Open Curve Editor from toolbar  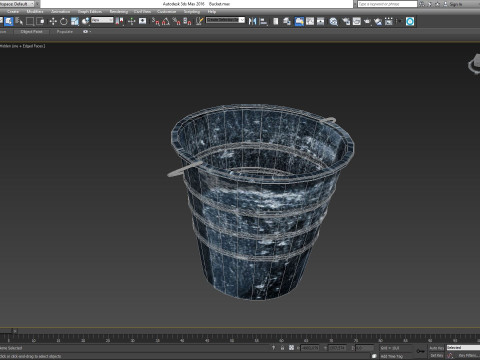[x=310, y=21]
